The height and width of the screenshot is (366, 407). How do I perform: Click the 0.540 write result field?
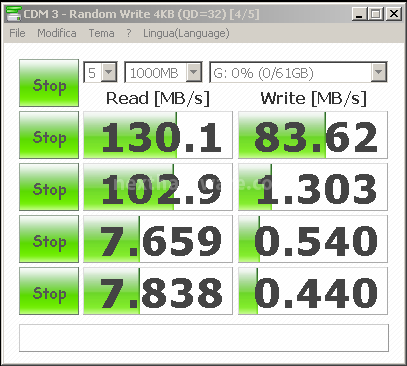coord(313,239)
